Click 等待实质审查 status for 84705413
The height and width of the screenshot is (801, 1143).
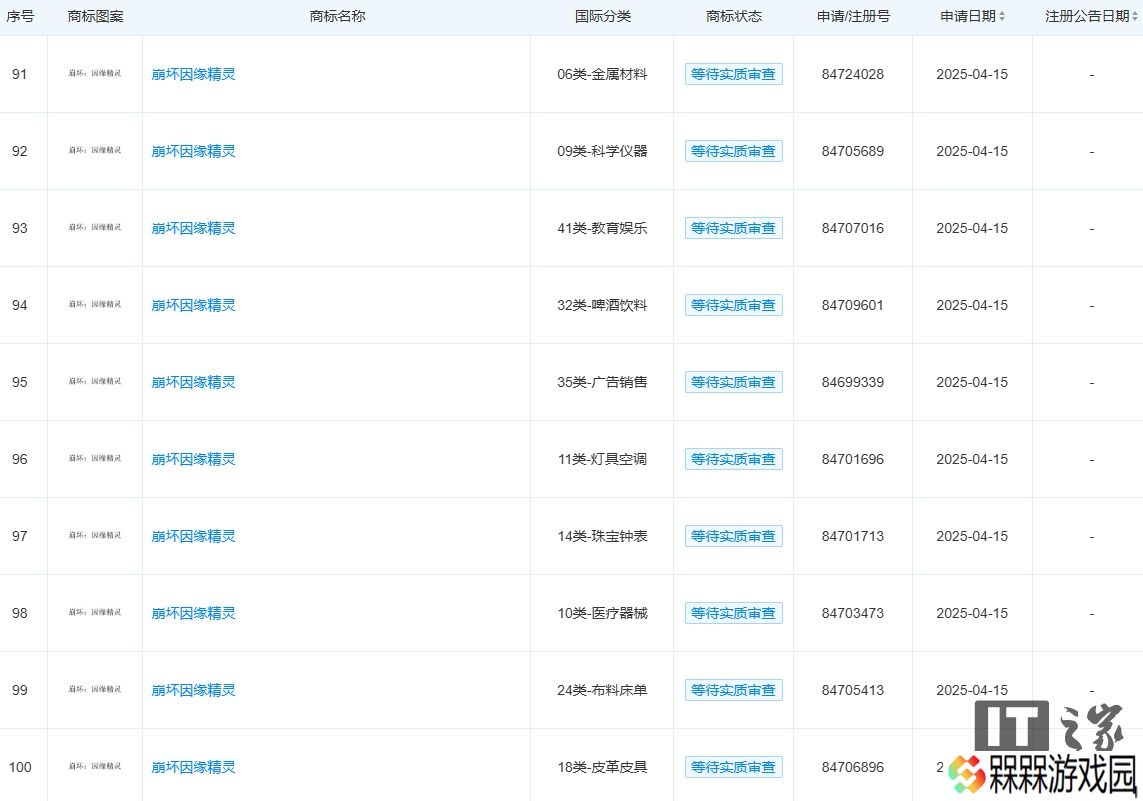pyautogui.click(x=733, y=690)
